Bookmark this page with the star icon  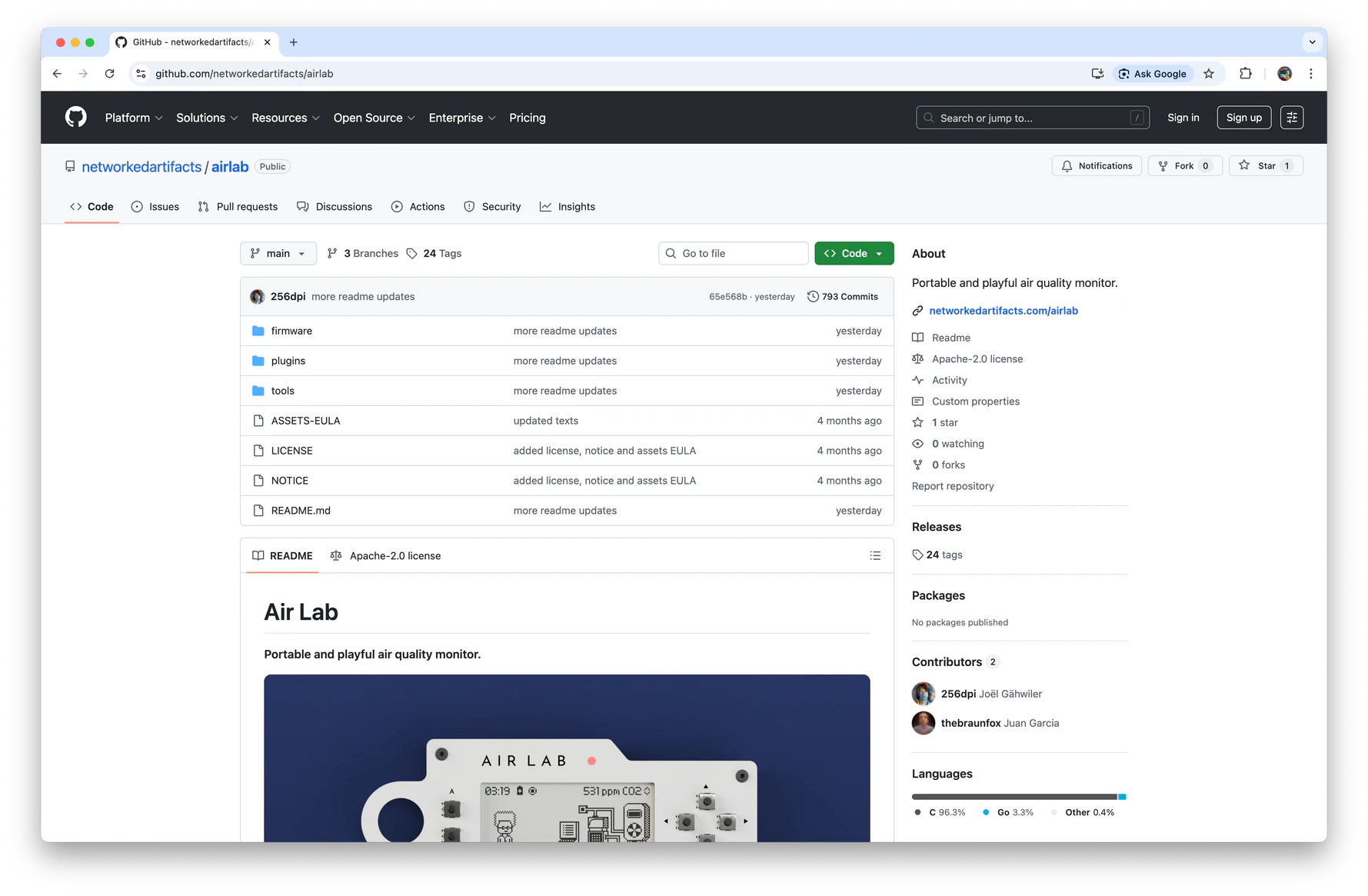pos(1209,74)
